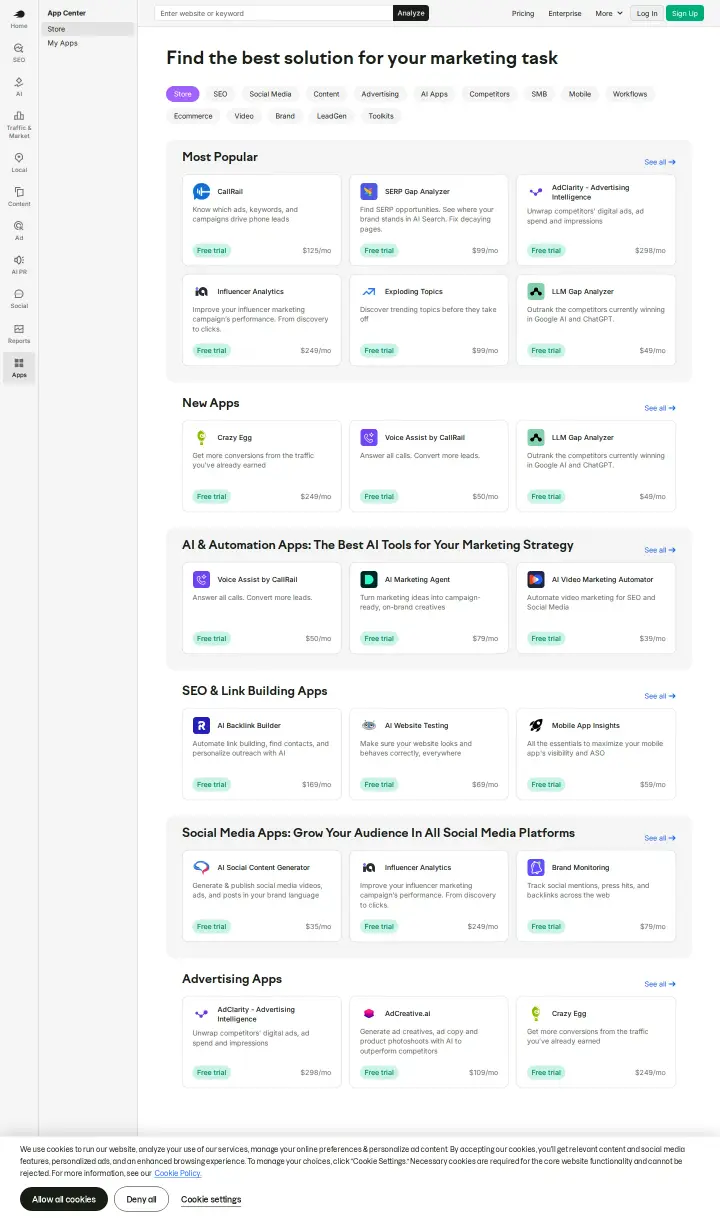Image resolution: width=720 pixels, height=1218 pixels.
Task: Click the Log In button
Action: click(x=647, y=13)
